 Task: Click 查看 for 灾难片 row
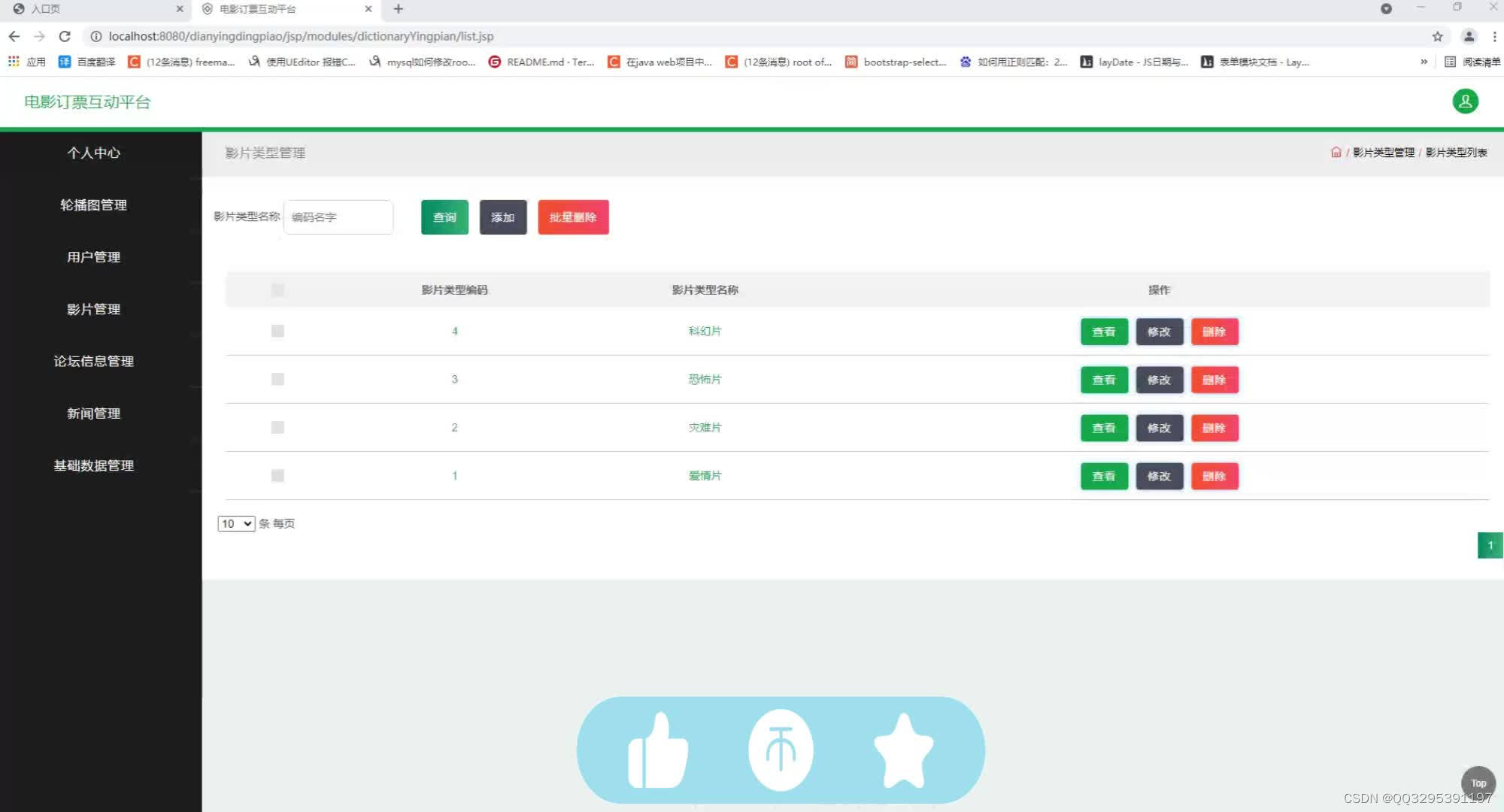(x=1104, y=428)
